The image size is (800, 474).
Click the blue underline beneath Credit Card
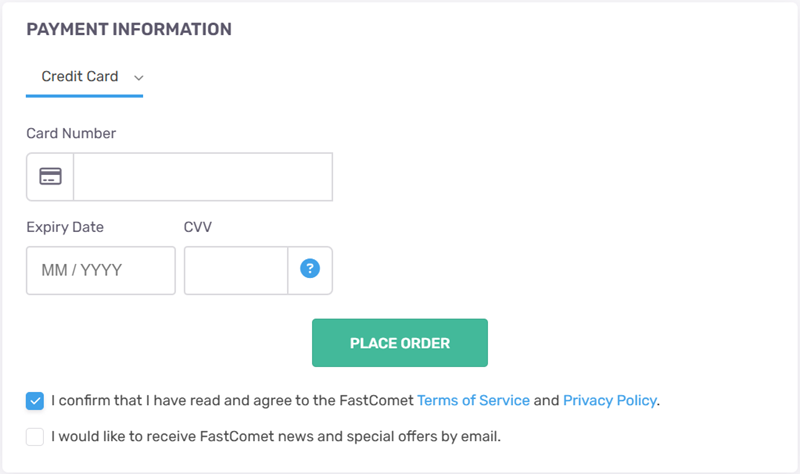85,96
